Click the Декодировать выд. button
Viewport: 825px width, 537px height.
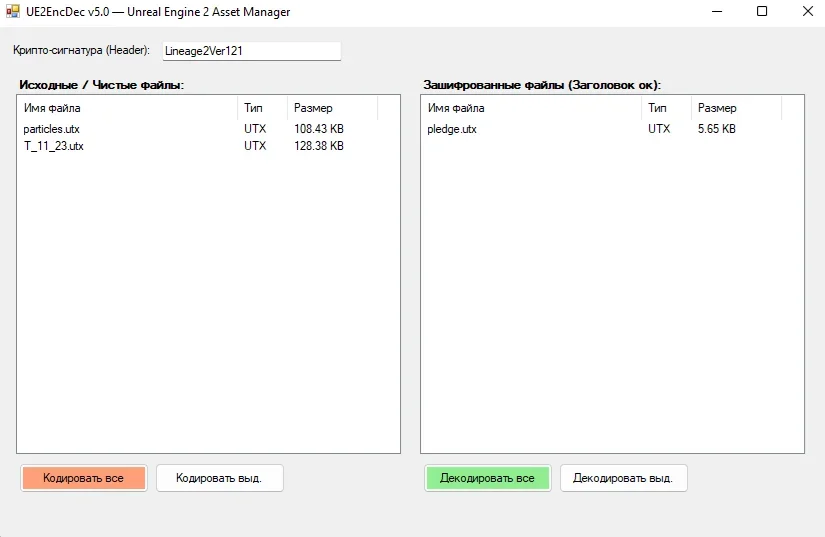[623, 478]
